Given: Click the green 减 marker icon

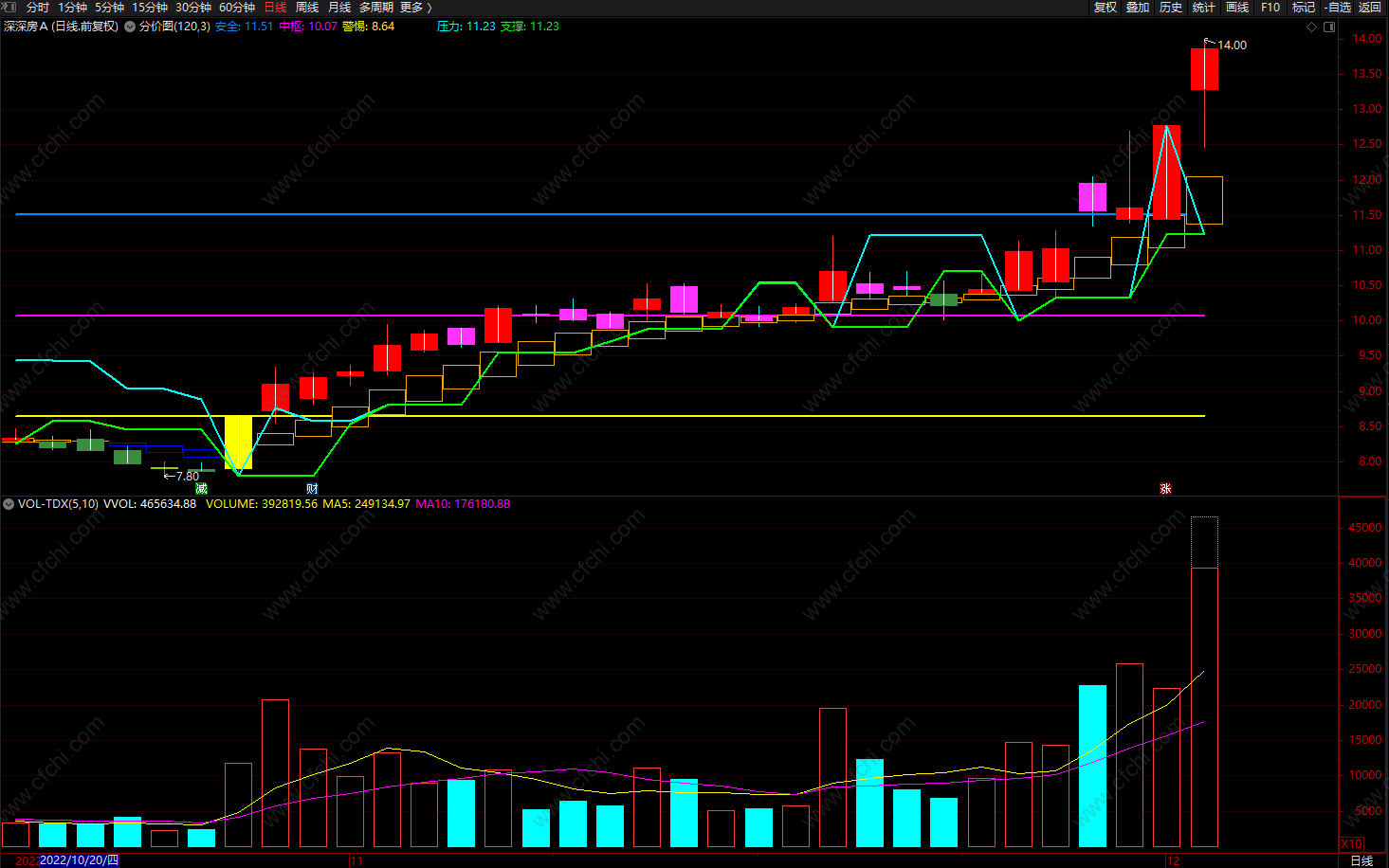Looking at the screenshot, I should tap(201, 488).
